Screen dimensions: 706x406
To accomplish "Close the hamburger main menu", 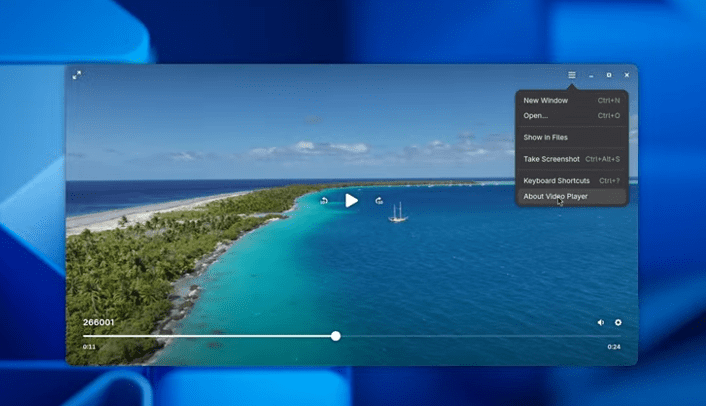I will 572,75.
